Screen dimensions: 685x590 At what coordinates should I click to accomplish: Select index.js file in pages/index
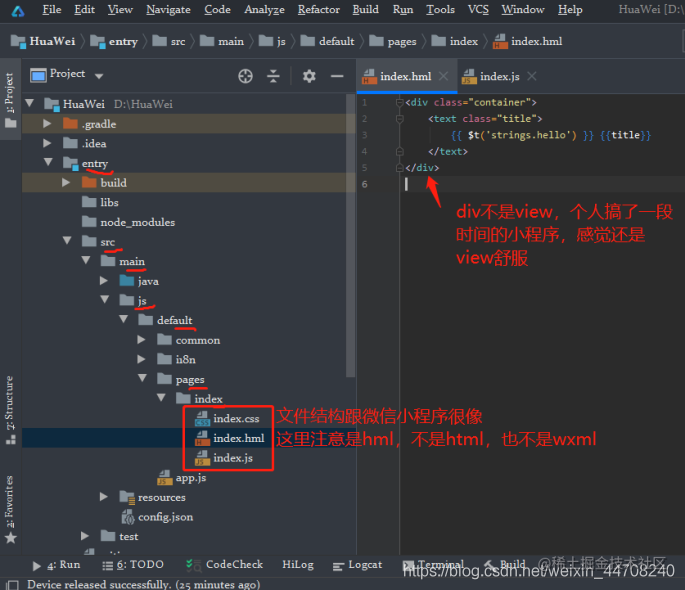224,458
